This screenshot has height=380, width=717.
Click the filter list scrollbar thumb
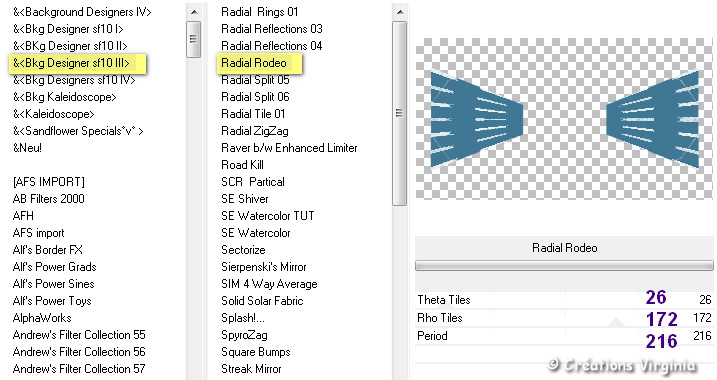pyautogui.click(x=400, y=113)
